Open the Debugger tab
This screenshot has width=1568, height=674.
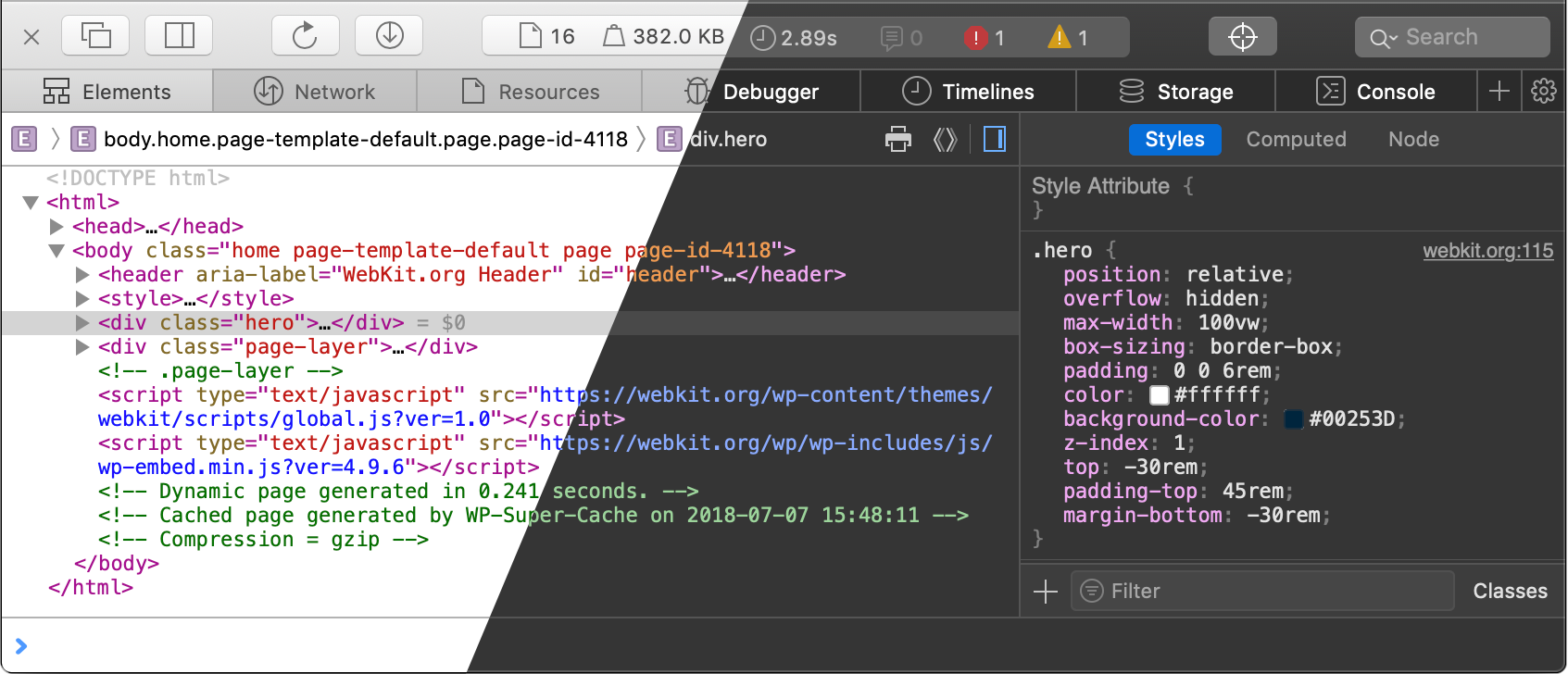[752, 92]
